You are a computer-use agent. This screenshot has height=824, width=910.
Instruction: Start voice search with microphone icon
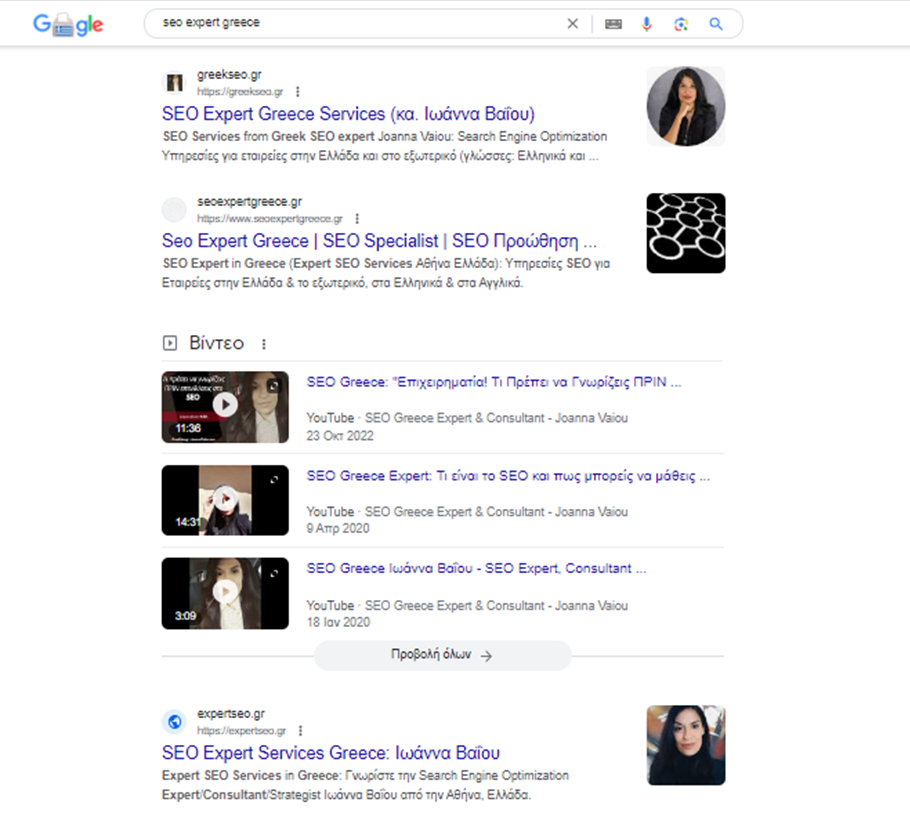click(647, 24)
